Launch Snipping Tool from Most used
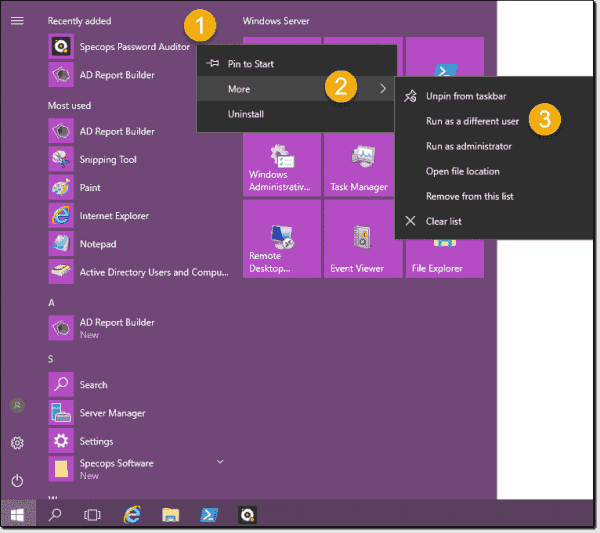Image resolution: width=600 pixels, height=533 pixels. click(x=107, y=160)
